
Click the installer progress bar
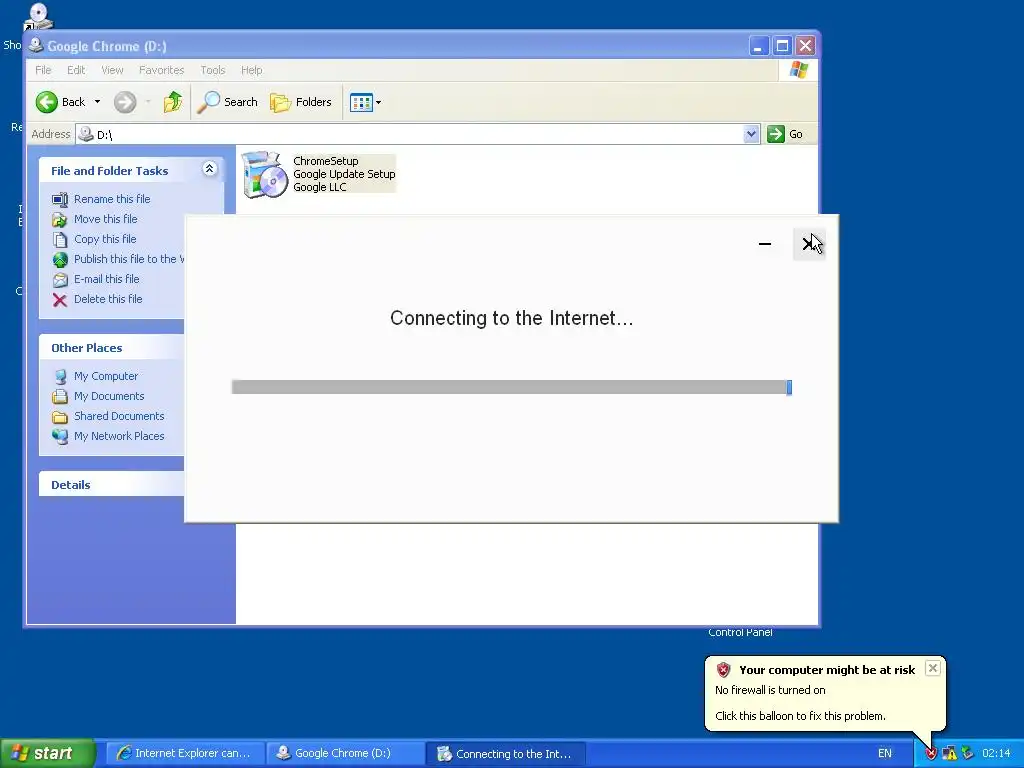click(511, 387)
